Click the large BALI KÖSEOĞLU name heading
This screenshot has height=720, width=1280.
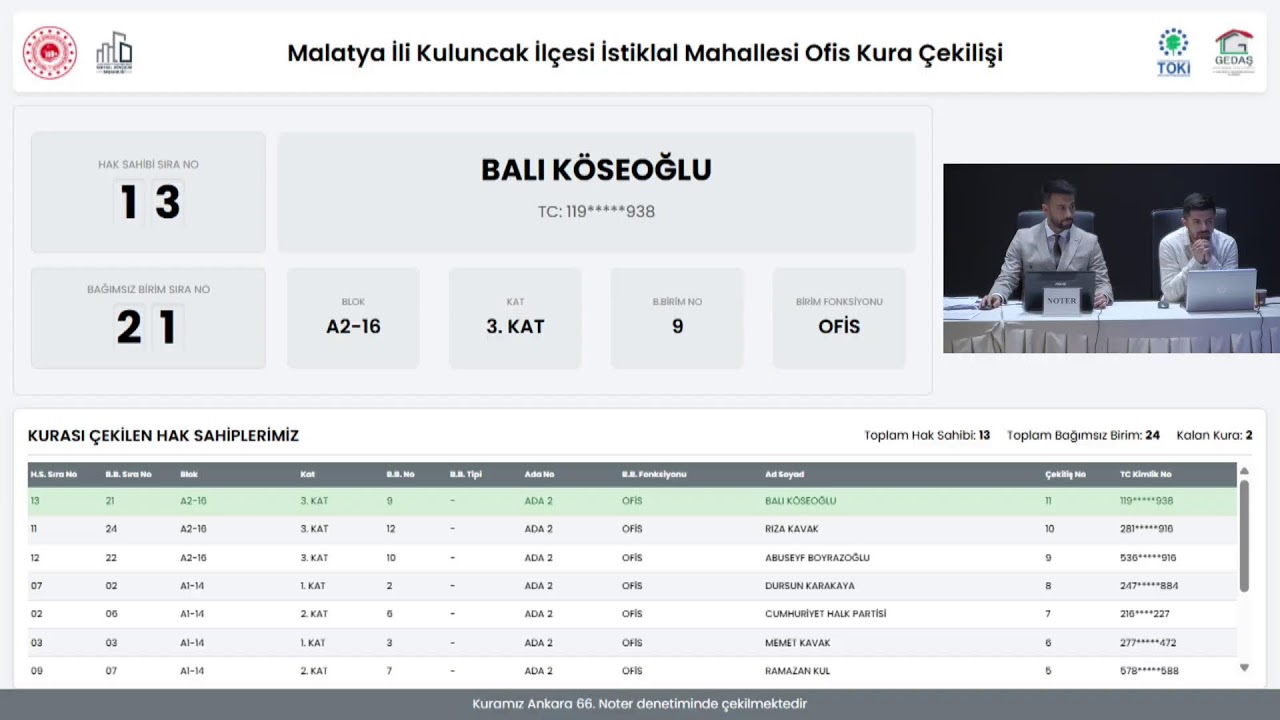click(596, 170)
